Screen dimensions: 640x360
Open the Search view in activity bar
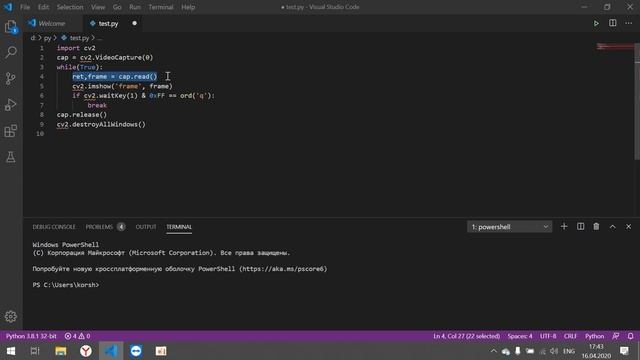pyautogui.click(x=11, y=52)
